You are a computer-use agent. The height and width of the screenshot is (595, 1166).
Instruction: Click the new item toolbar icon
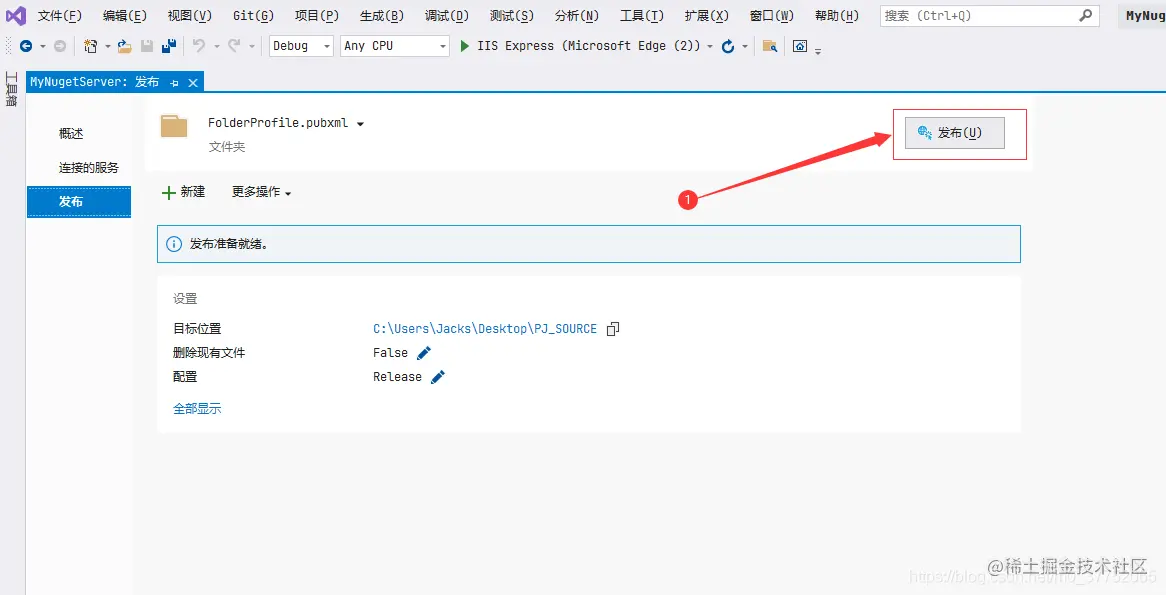[x=91, y=46]
